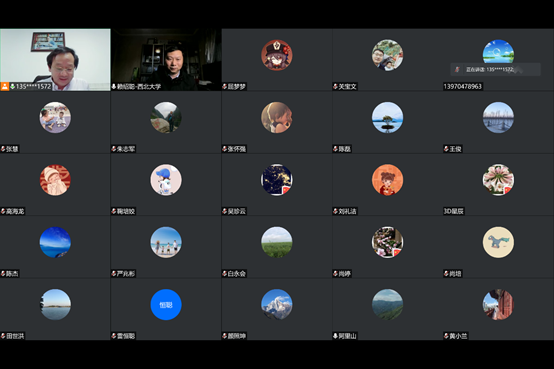The width and height of the screenshot is (554, 369).
Task: Select the video tile of 135****1572
Action: click(x=55, y=60)
